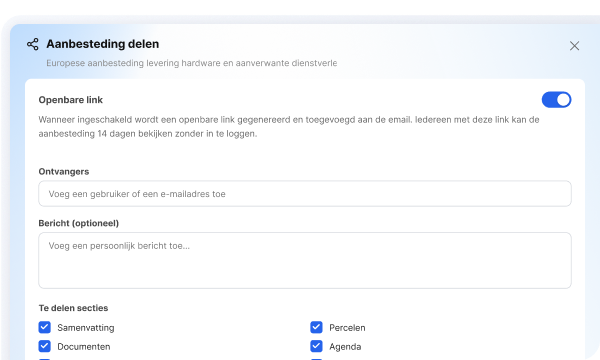Click the Bericht (optioneel) text area
This screenshot has height=360, width=600.
[305, 261]
